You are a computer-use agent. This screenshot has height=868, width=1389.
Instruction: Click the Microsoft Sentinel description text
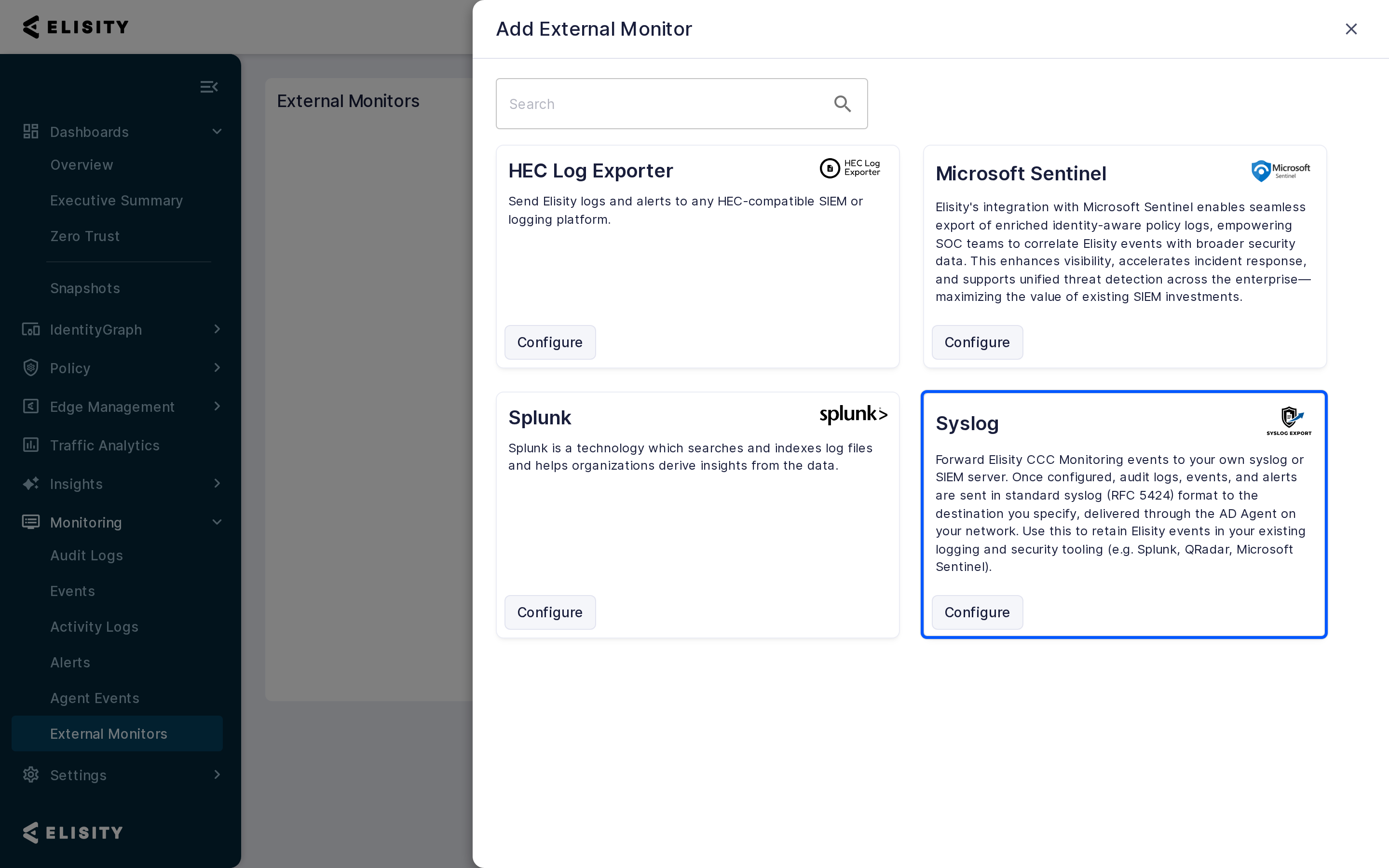[x=1123, y=252]
